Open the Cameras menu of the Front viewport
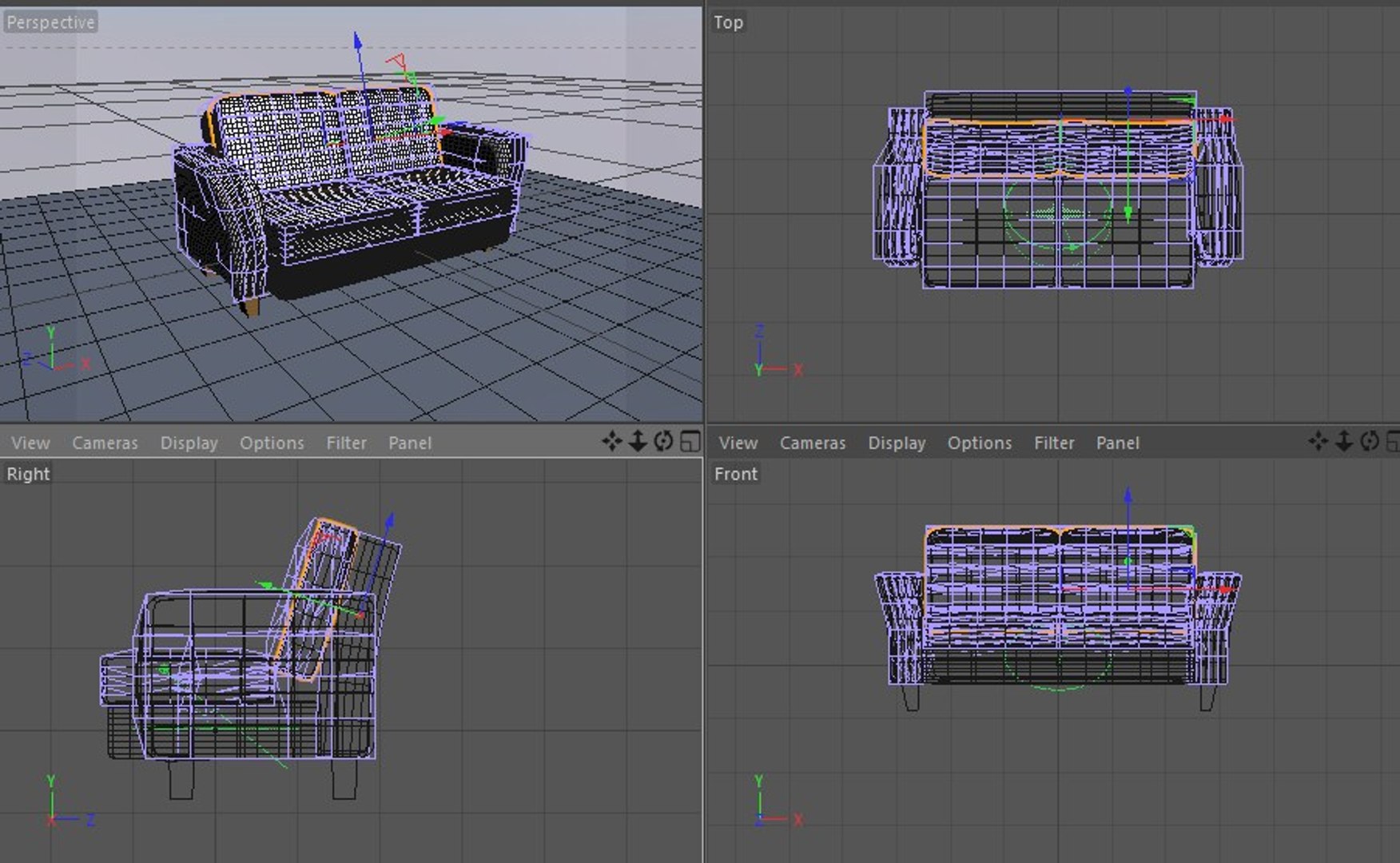 point(813,443)
